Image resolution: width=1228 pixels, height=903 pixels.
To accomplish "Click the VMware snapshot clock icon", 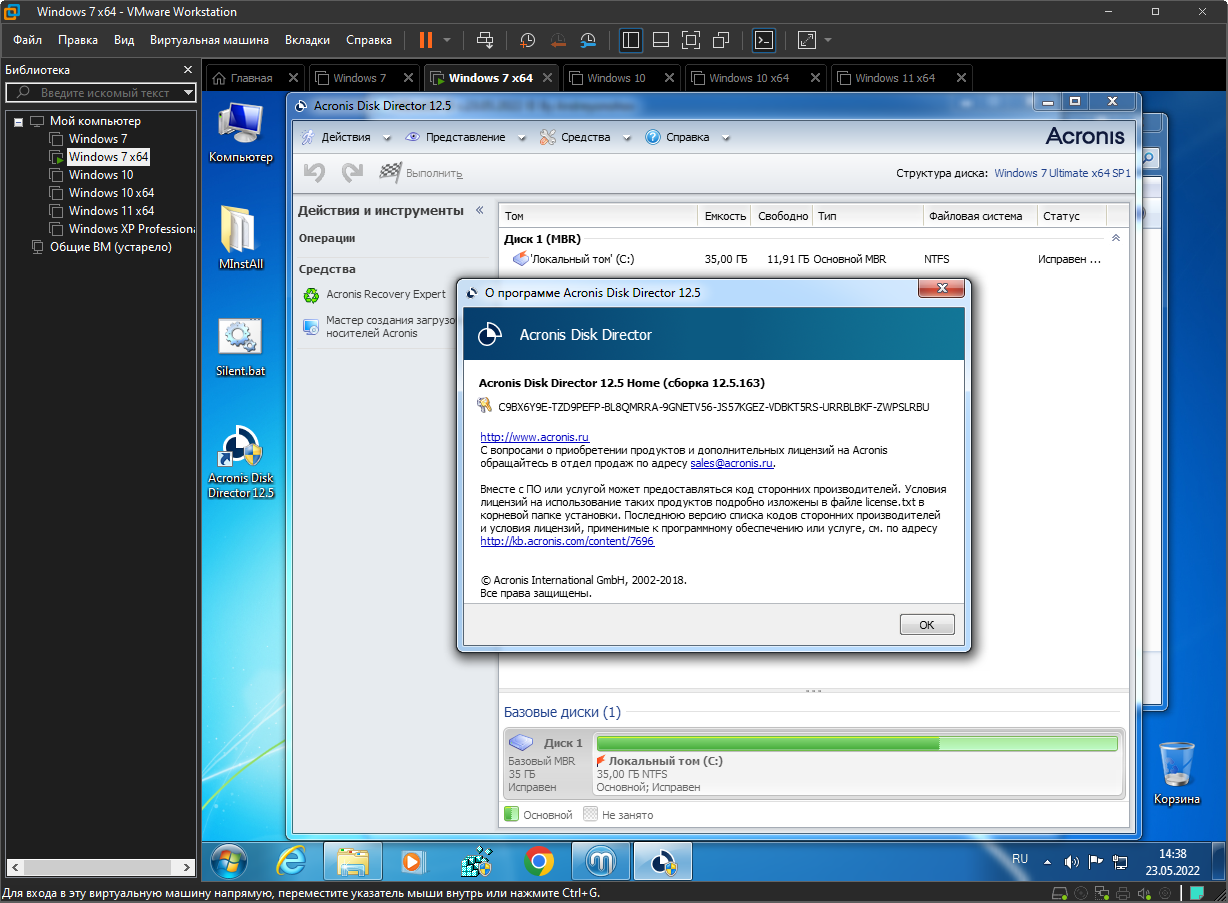I will (x=527, y=40).
